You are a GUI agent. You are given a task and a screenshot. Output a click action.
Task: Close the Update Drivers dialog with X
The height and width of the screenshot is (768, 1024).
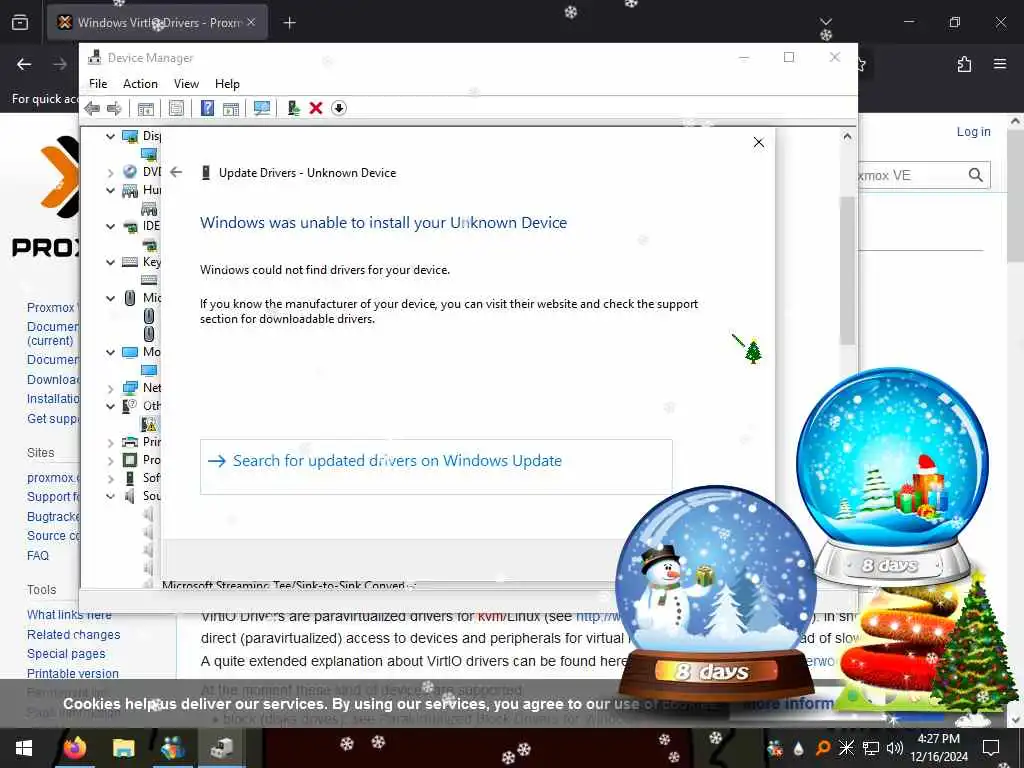click(x=758, y=142)
